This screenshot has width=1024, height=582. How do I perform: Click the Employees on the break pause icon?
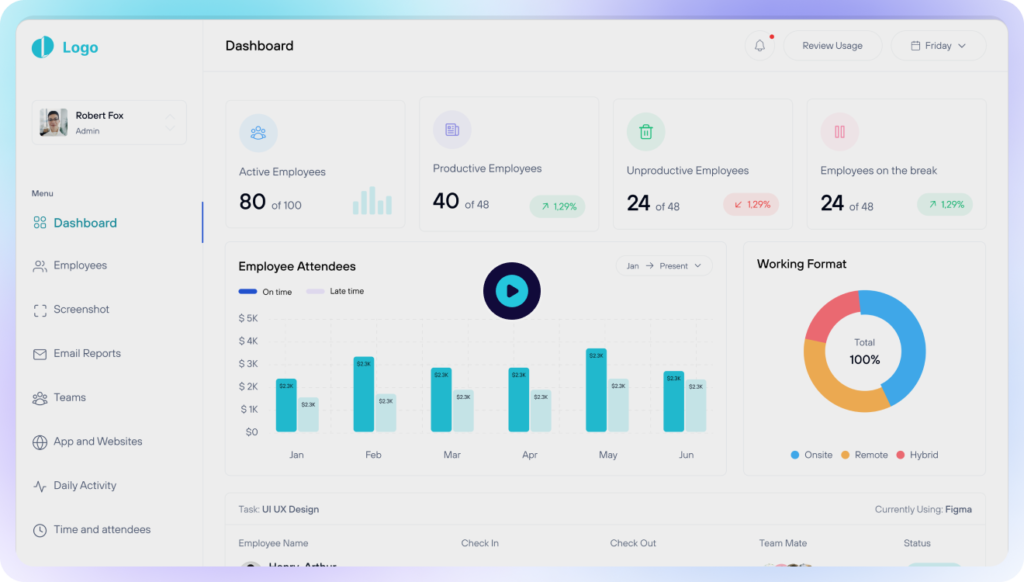pyautogui.click(x=839, y=132)
